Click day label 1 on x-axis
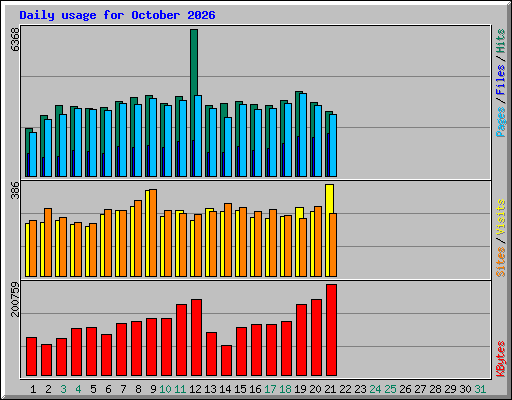512x400 pixels. click(x=33, y=389)
